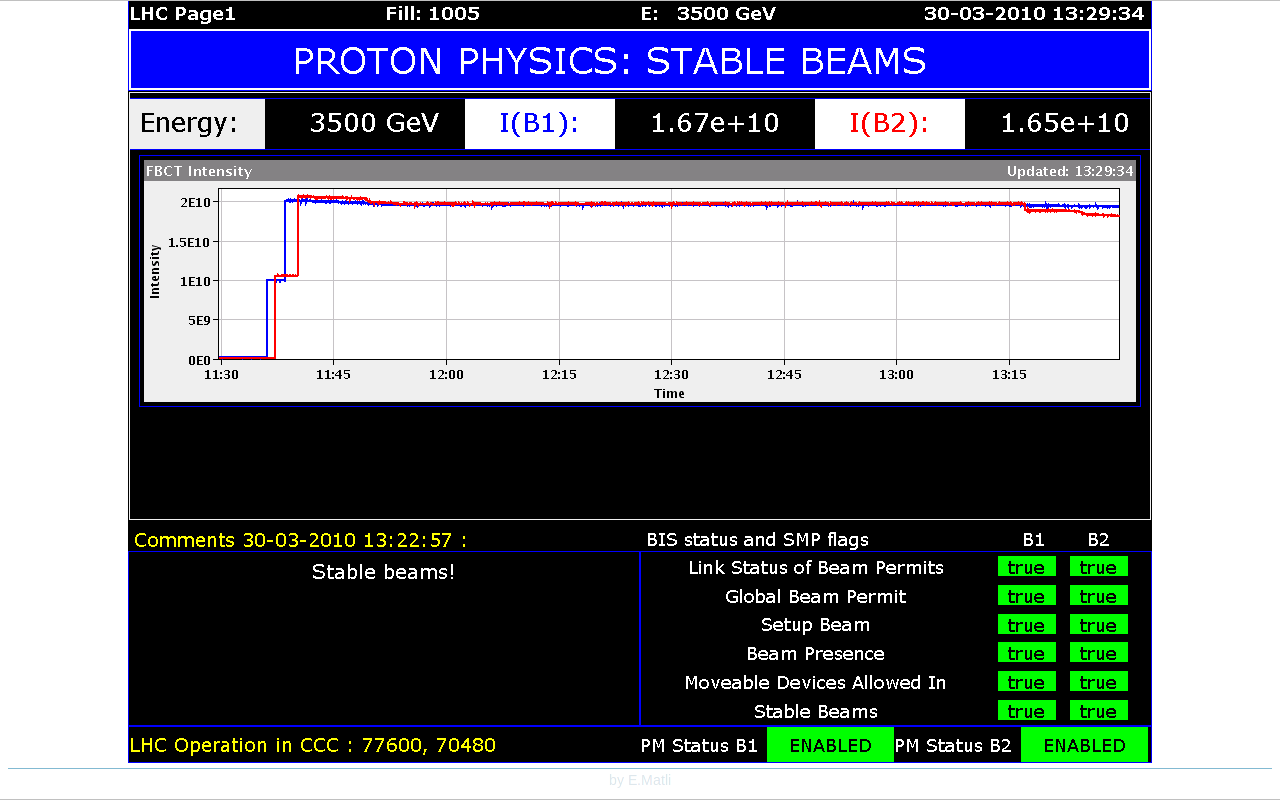This screenshot has width=1280, height=800.
Task: Click the B1 Setup Beam true indicator
Action: 1026,625
